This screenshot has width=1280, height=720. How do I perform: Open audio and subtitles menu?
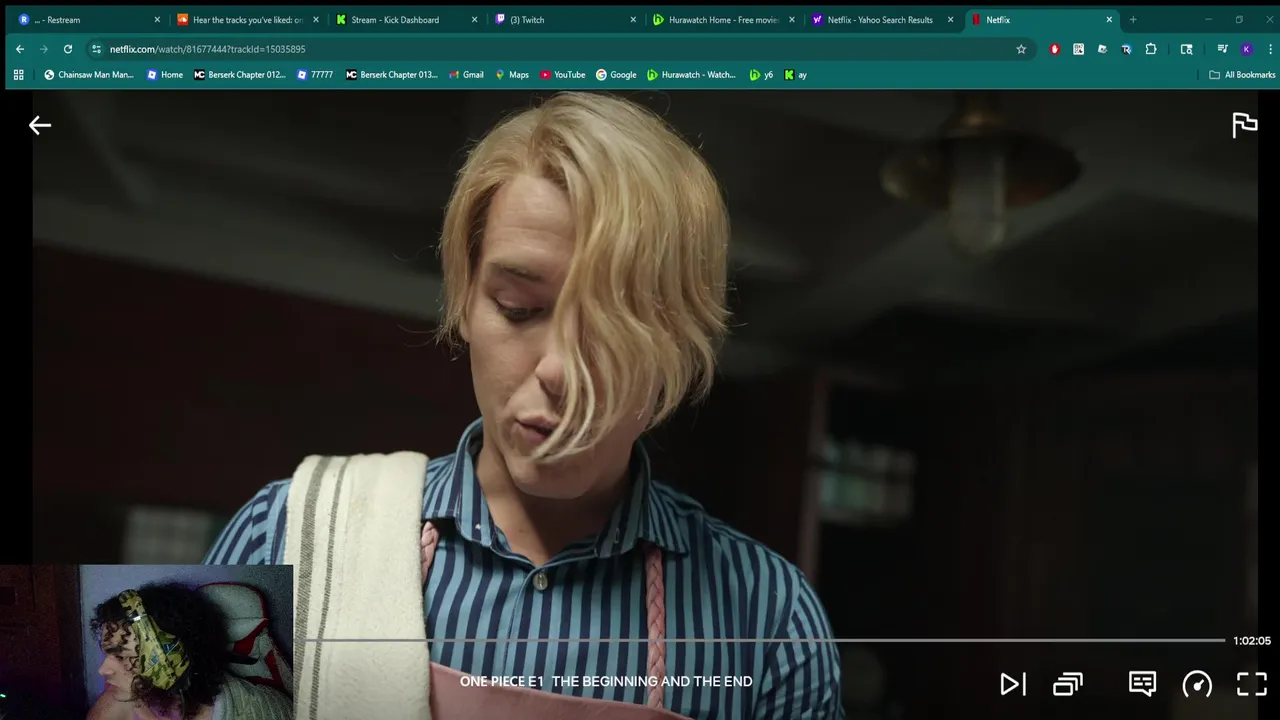(1142, 684)
